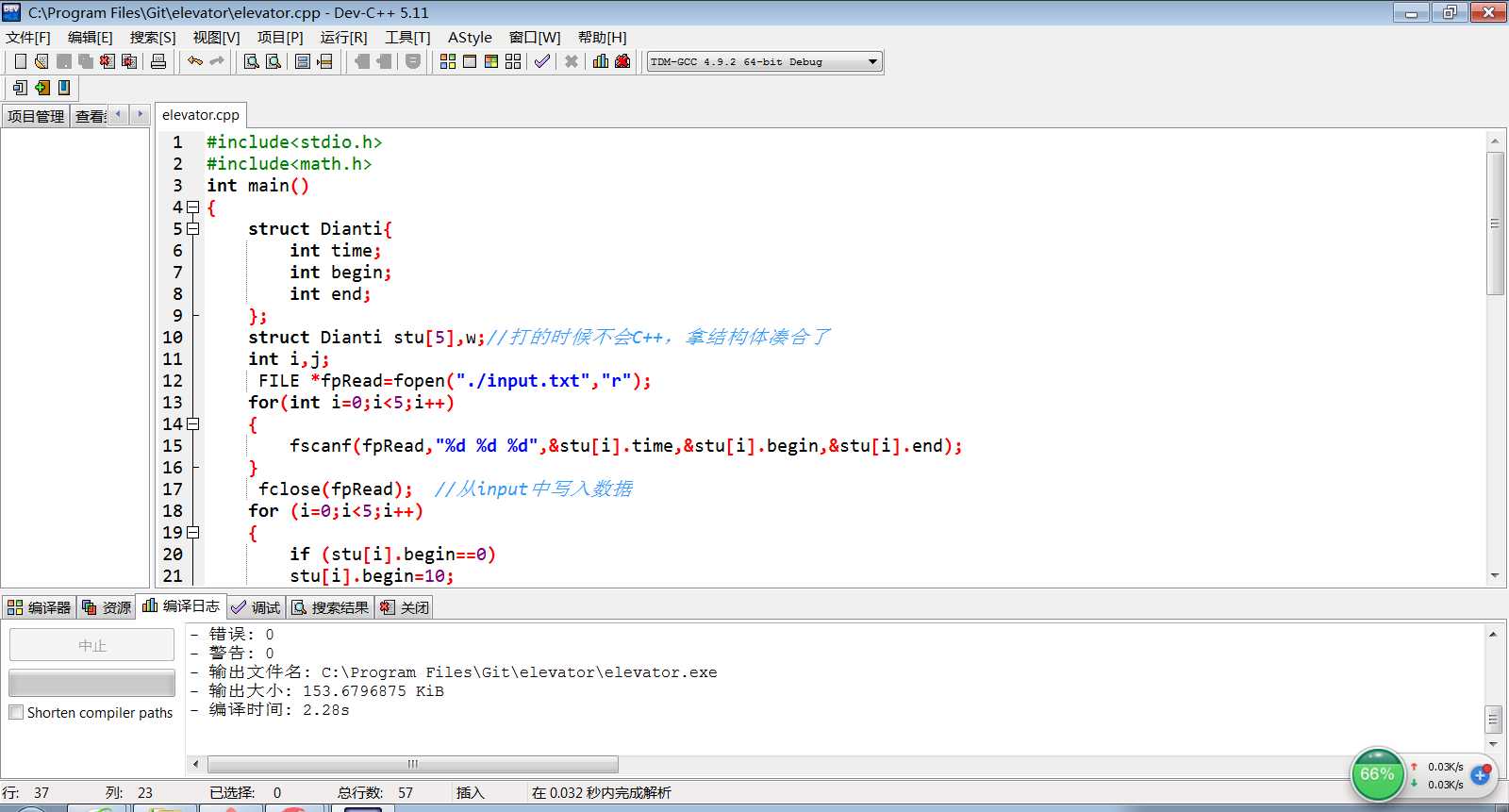The image size is (1509, 812).
Task: Click the 关闭 tab to close the panel
Action: click(405, 607)
